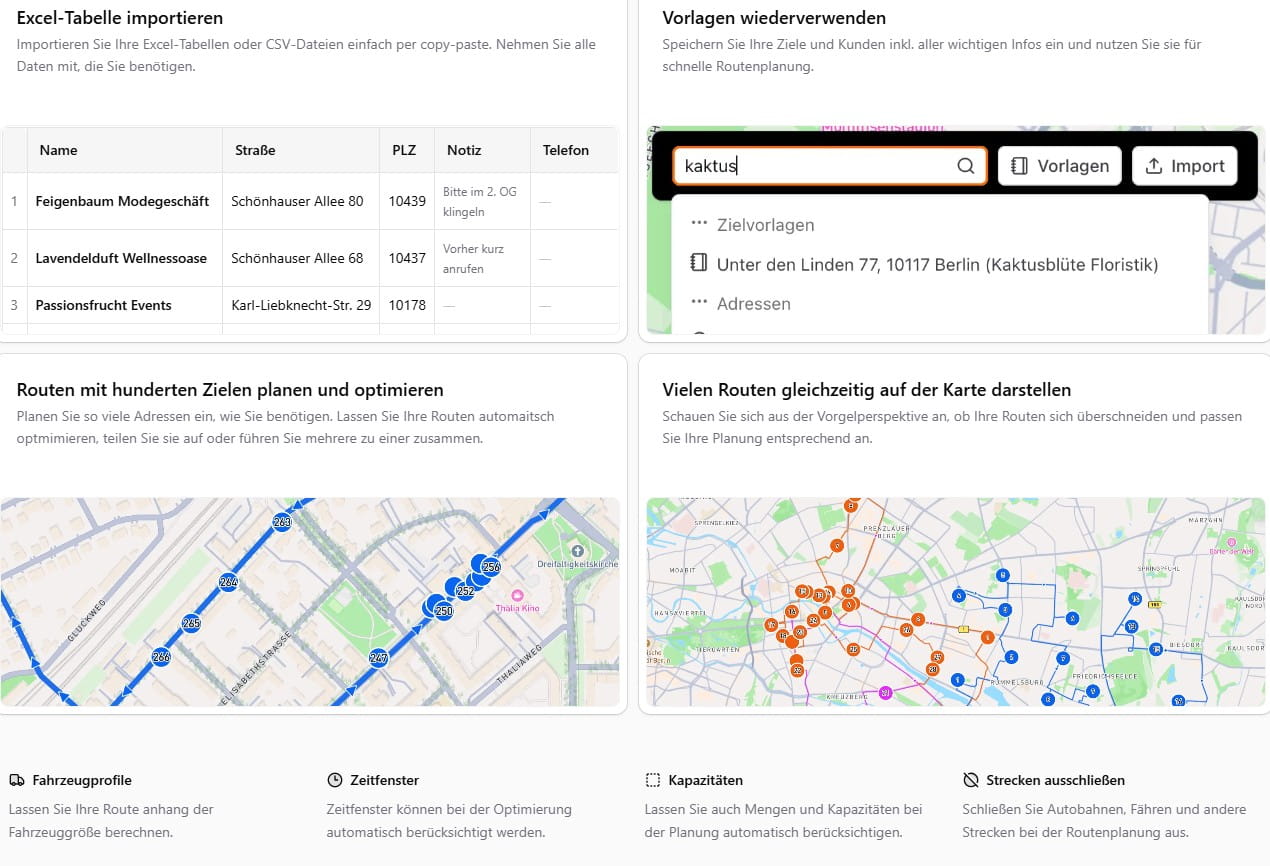The height and width of the screenshot is (866, 1270).
Task: Select route stop marker 250 on the map
Action: pyautogui.click(x=444, y=610)
